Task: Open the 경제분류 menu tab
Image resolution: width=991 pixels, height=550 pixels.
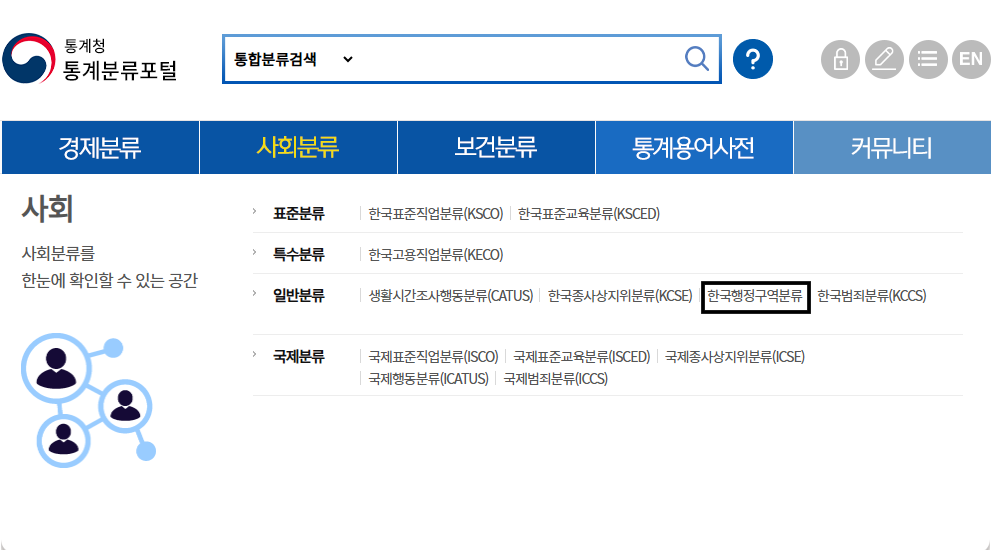Action: click(100, 148)
